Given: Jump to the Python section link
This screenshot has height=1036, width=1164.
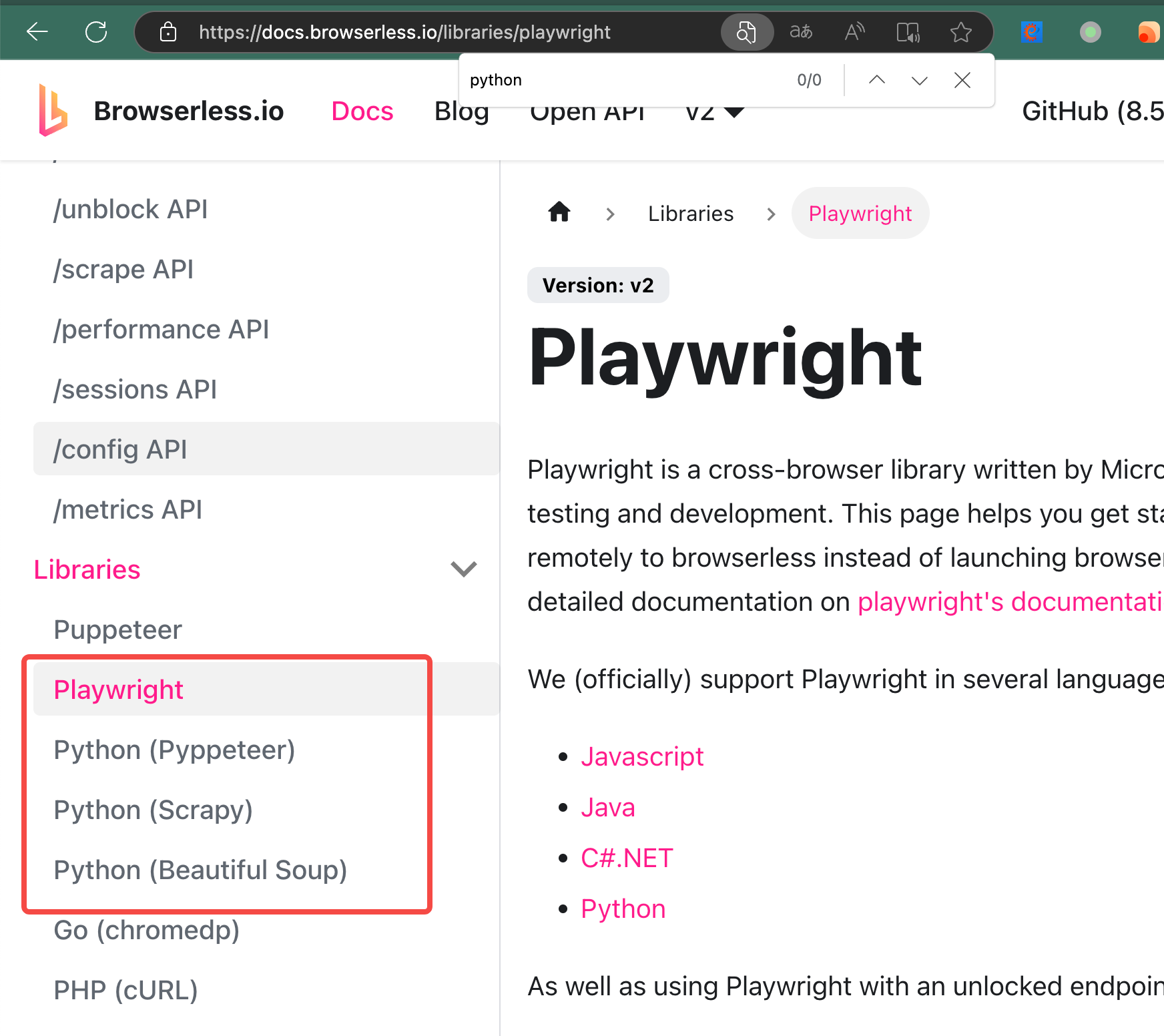Looking at the screenshot, I should tap(623, 909).
